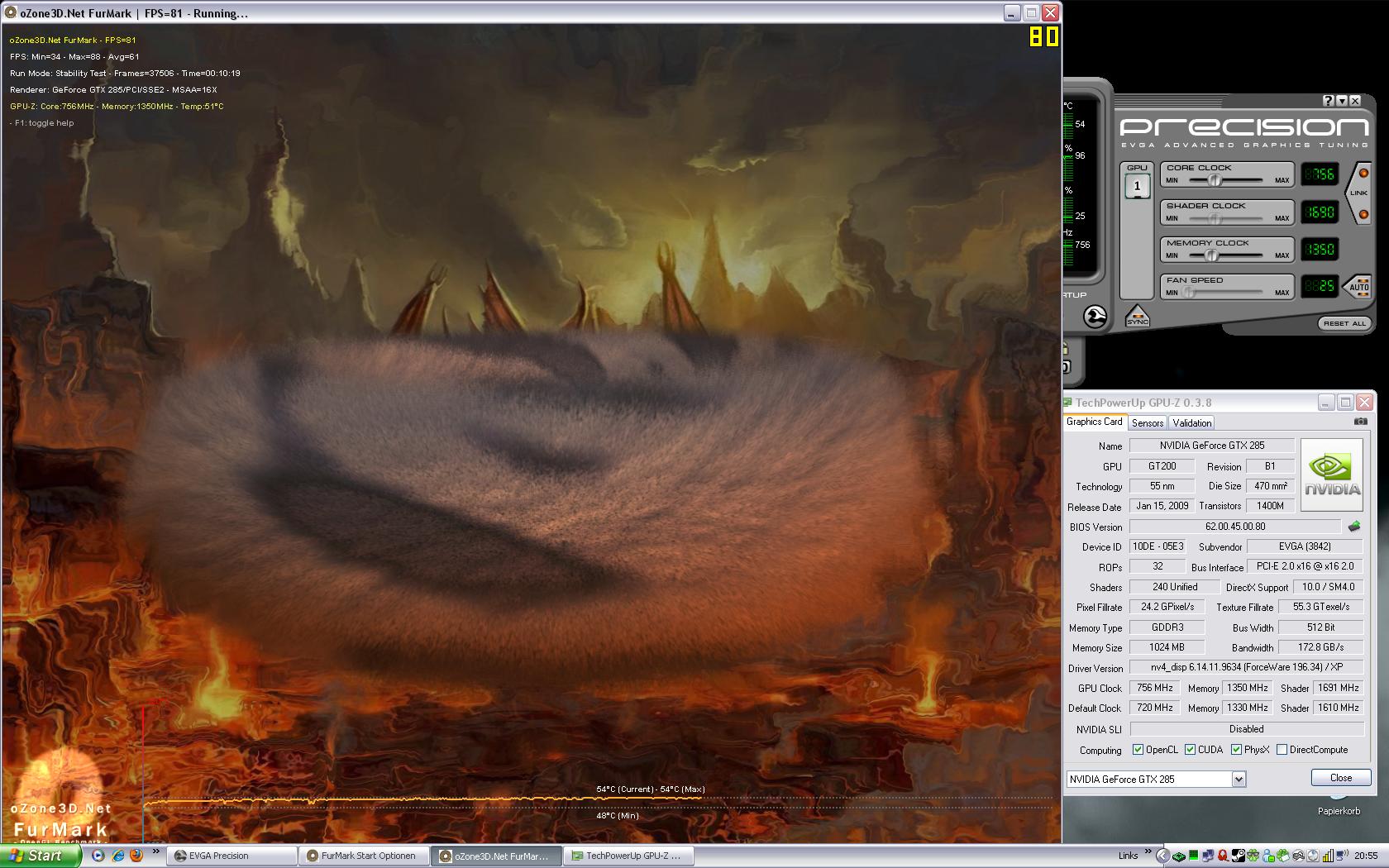
Task: Expand hidden system tray icons arrow
Action: [x=1162, y=856]
